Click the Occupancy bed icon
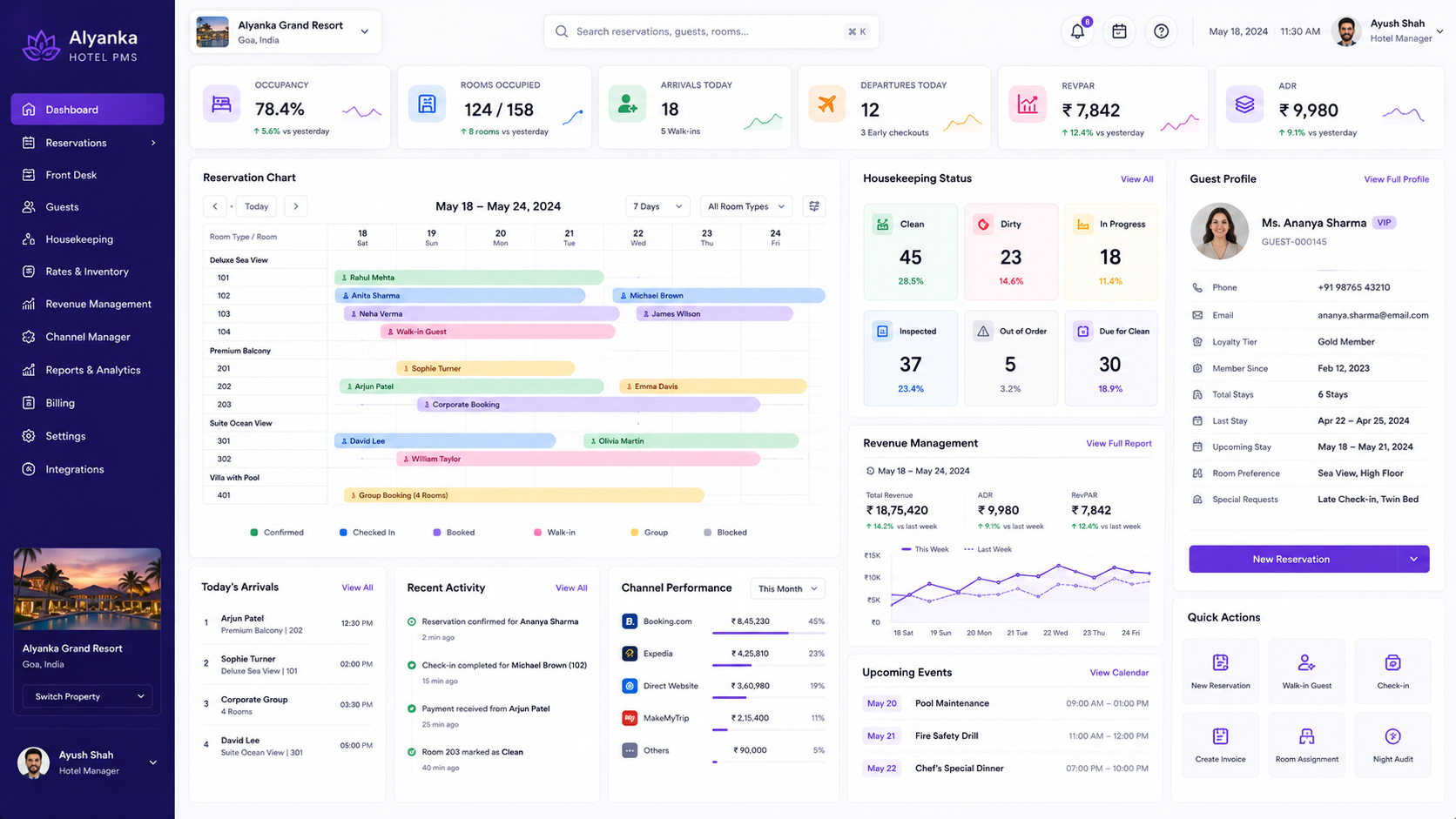 [x=221, y=104]
